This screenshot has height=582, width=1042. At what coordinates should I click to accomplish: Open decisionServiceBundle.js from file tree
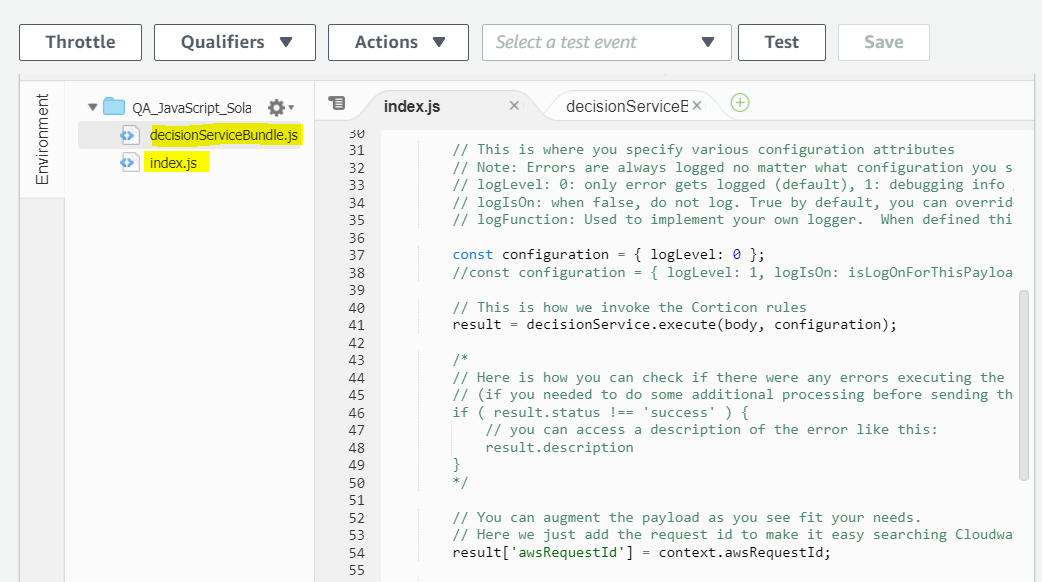tap(224, 135)
